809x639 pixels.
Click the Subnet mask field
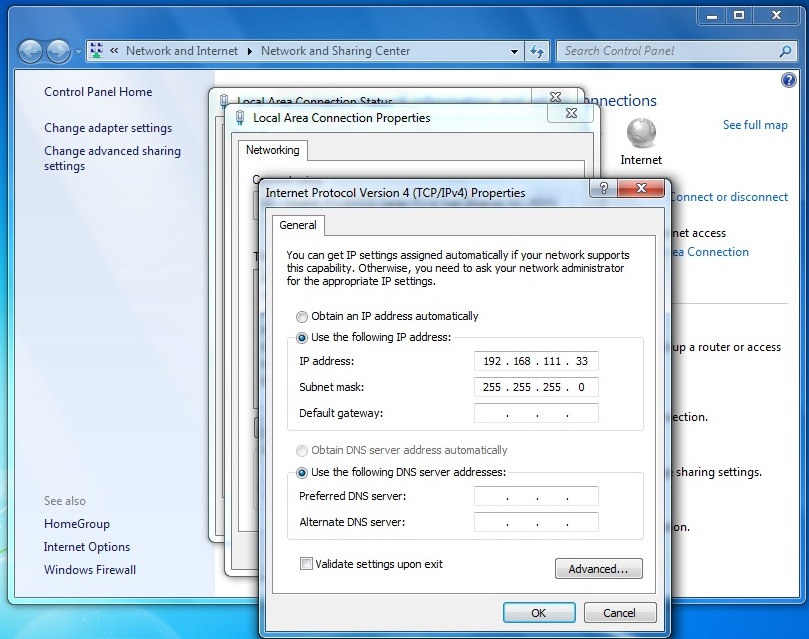point(536,387)
